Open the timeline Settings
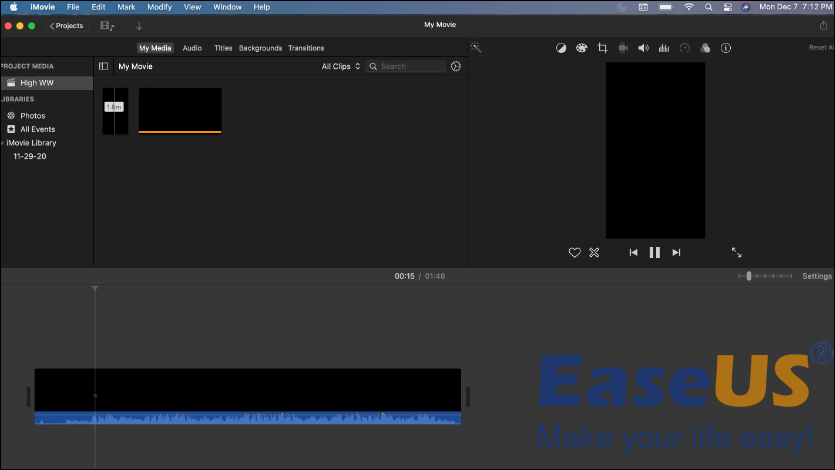The height and width of the screenshot is (470, 835). 816,276
